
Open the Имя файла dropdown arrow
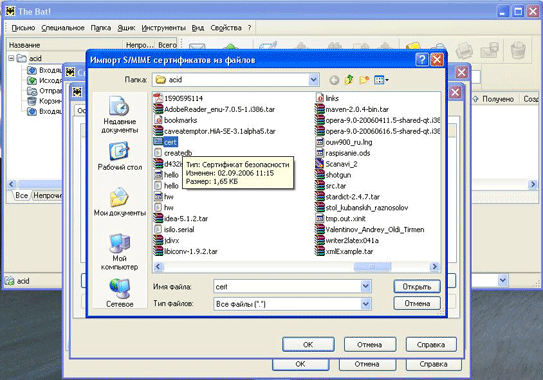click(366, 286)
